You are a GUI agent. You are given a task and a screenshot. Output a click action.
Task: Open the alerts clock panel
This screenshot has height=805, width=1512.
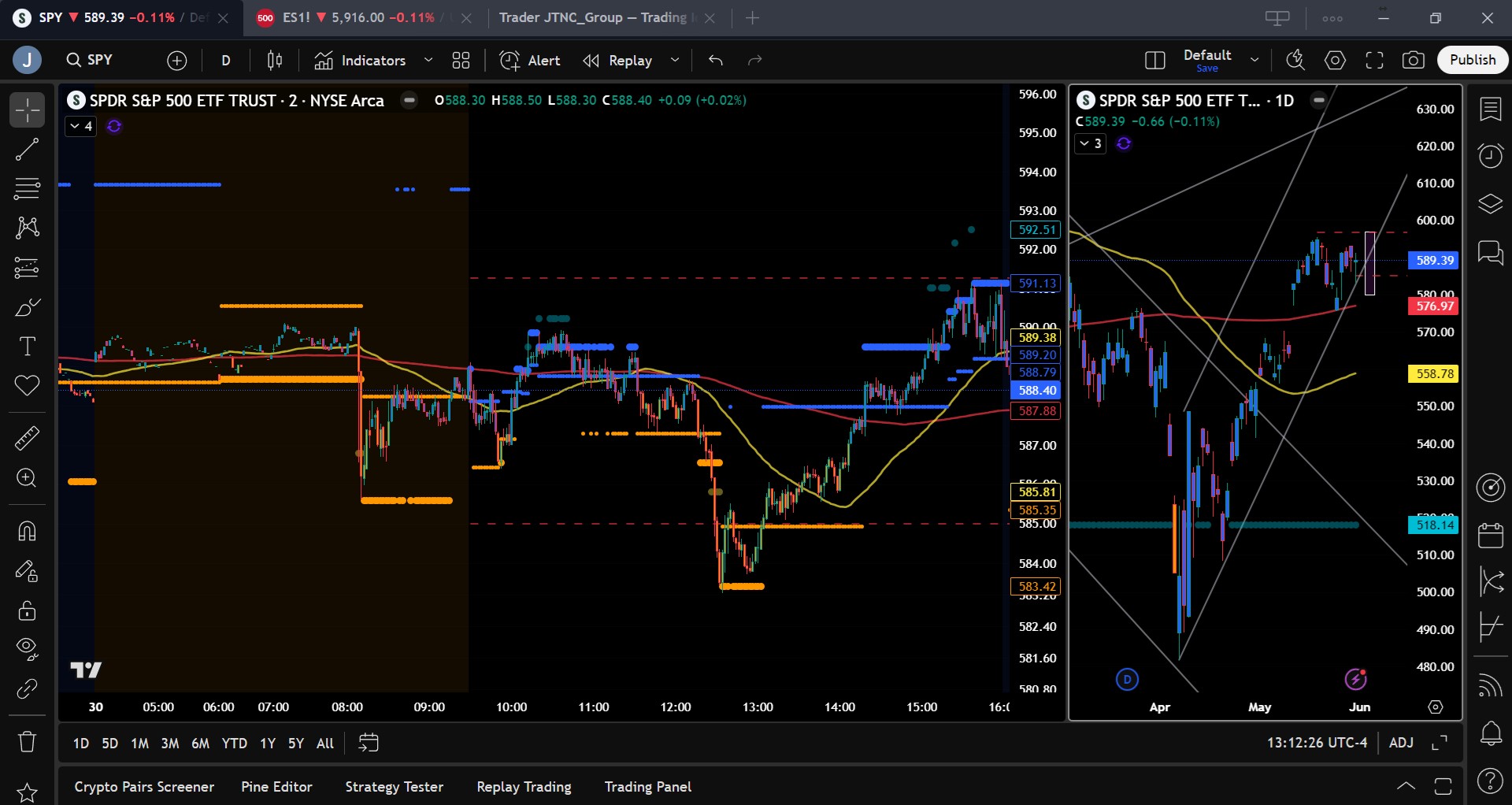point(1490,156)
